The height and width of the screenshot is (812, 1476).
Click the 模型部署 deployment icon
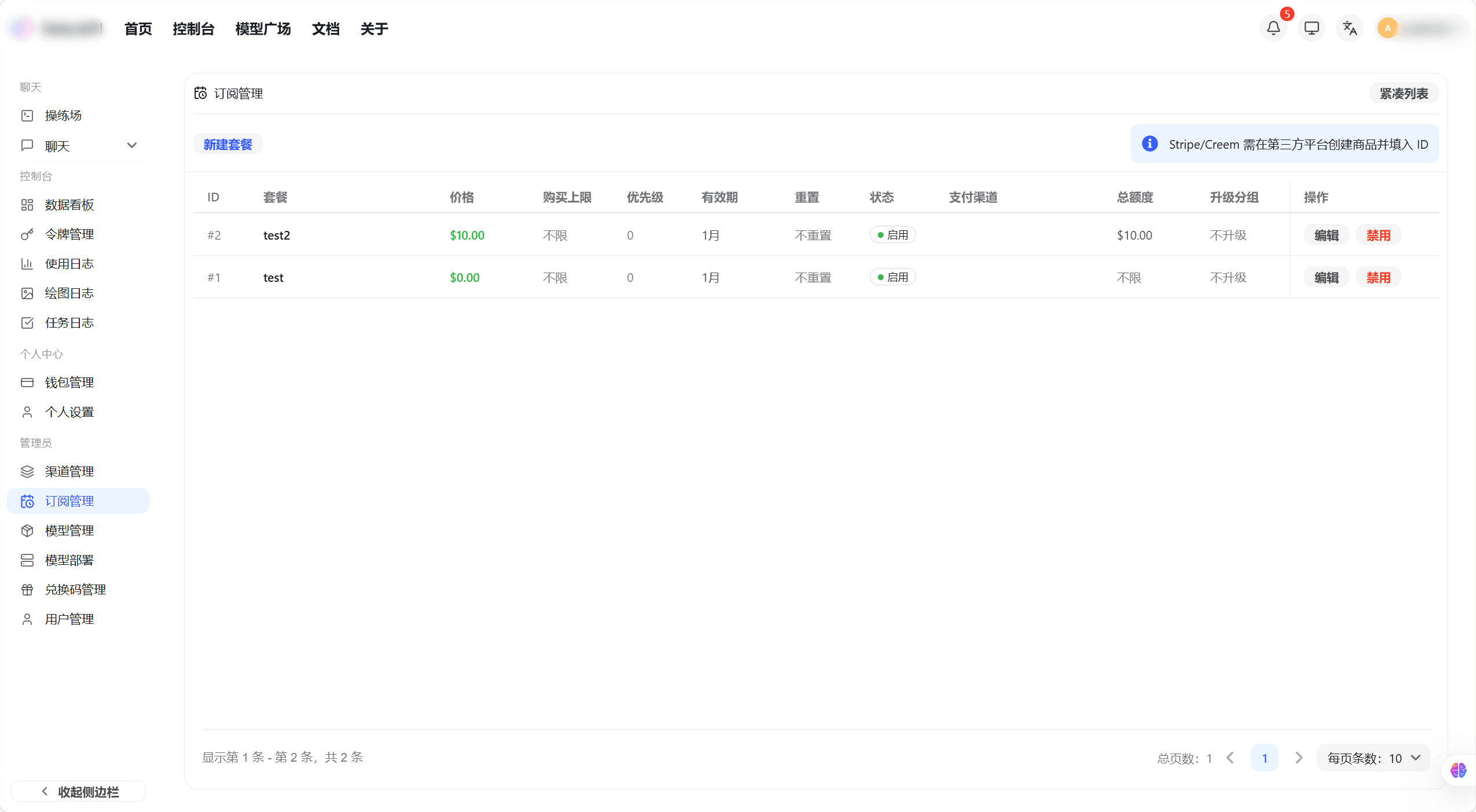click(27, 560)
